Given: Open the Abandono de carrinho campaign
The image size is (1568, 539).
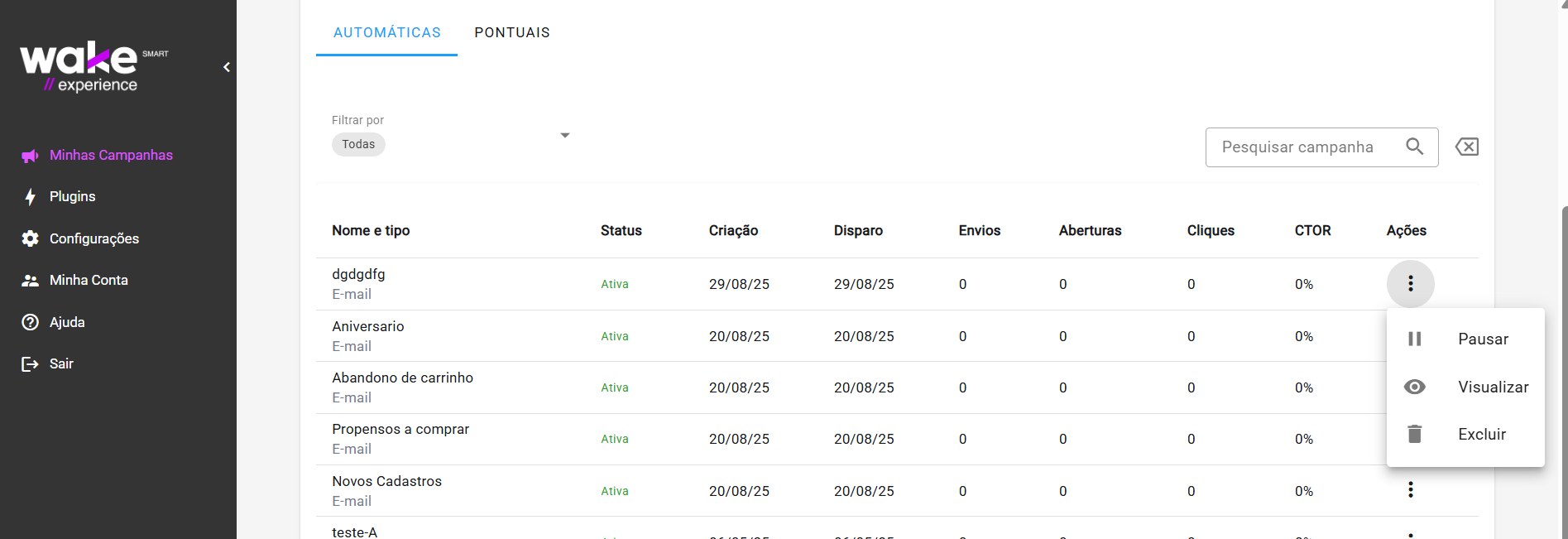Looking at the screenshot, I should point(403,378).
